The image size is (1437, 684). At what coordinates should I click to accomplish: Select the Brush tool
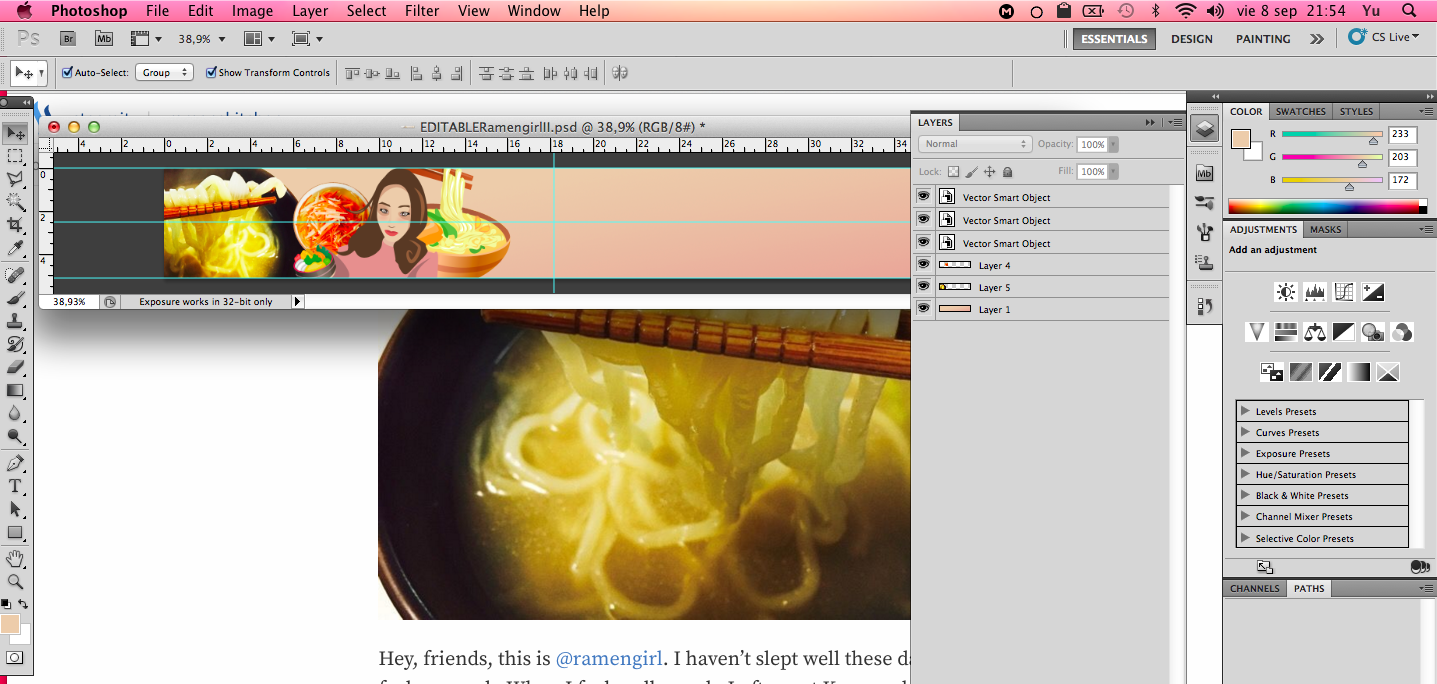pos(15,298)
